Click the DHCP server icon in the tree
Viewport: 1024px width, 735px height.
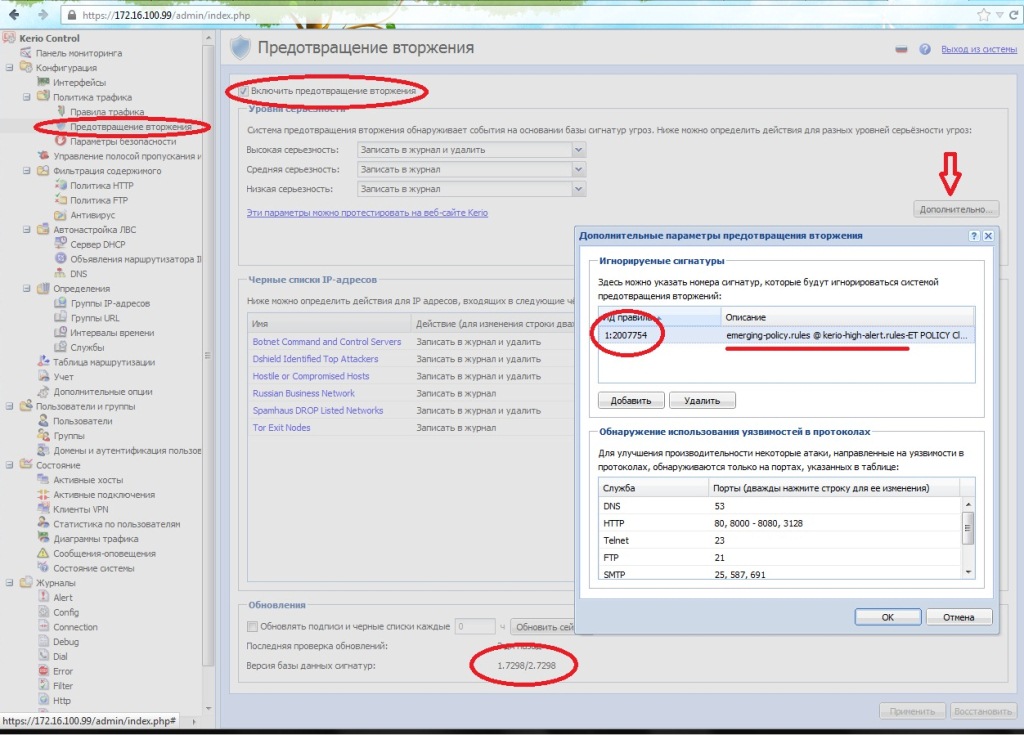[59, 244]
